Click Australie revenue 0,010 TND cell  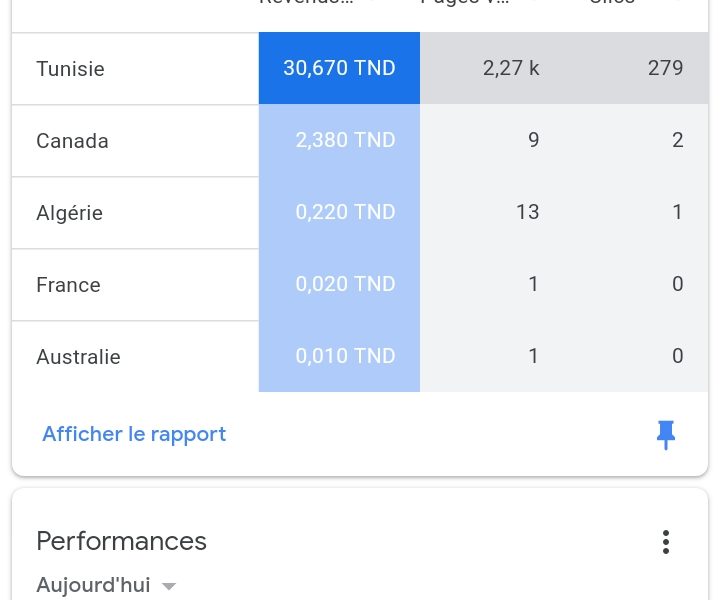pos(339,356)
